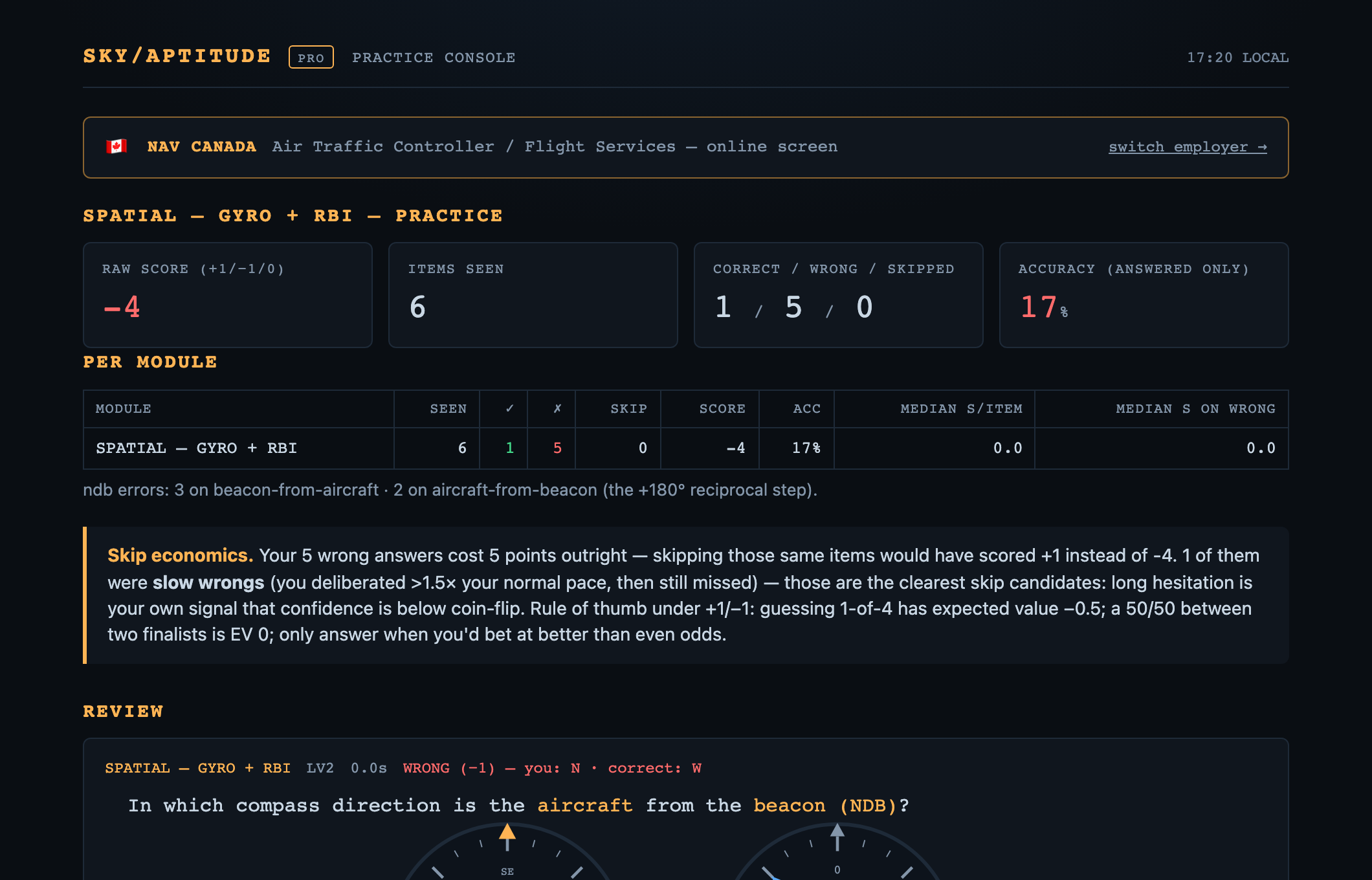Screen dimensions: 1372x880
Task: Click the NAV CANADA employer name
Action: [x=202, y=146]
